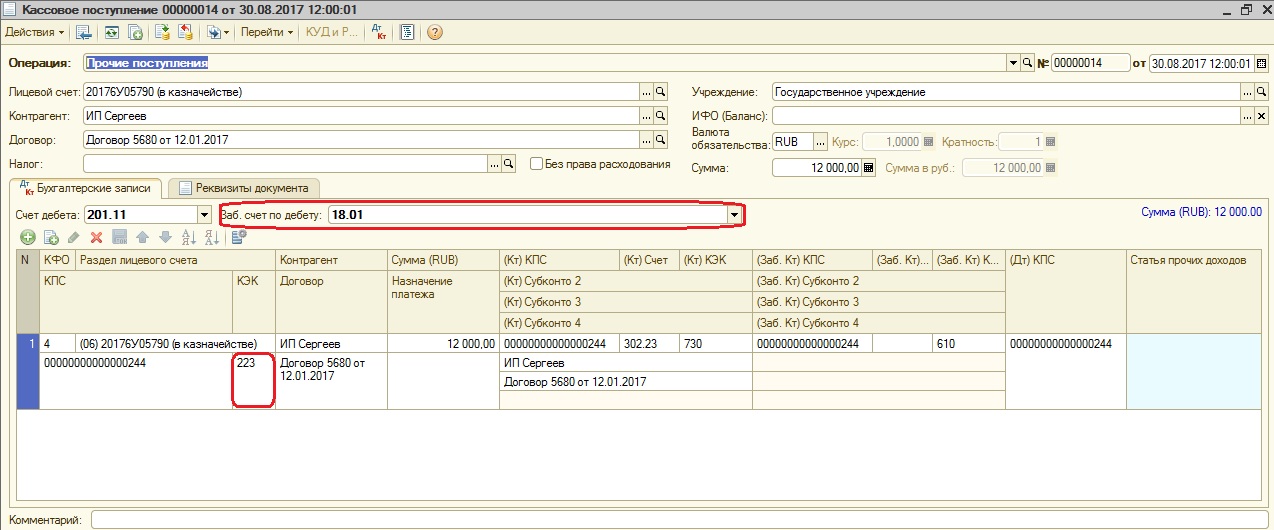The image size is (1274, 530).
Task: Enable Без права расходования checkbox
Action: coord(537,164)
